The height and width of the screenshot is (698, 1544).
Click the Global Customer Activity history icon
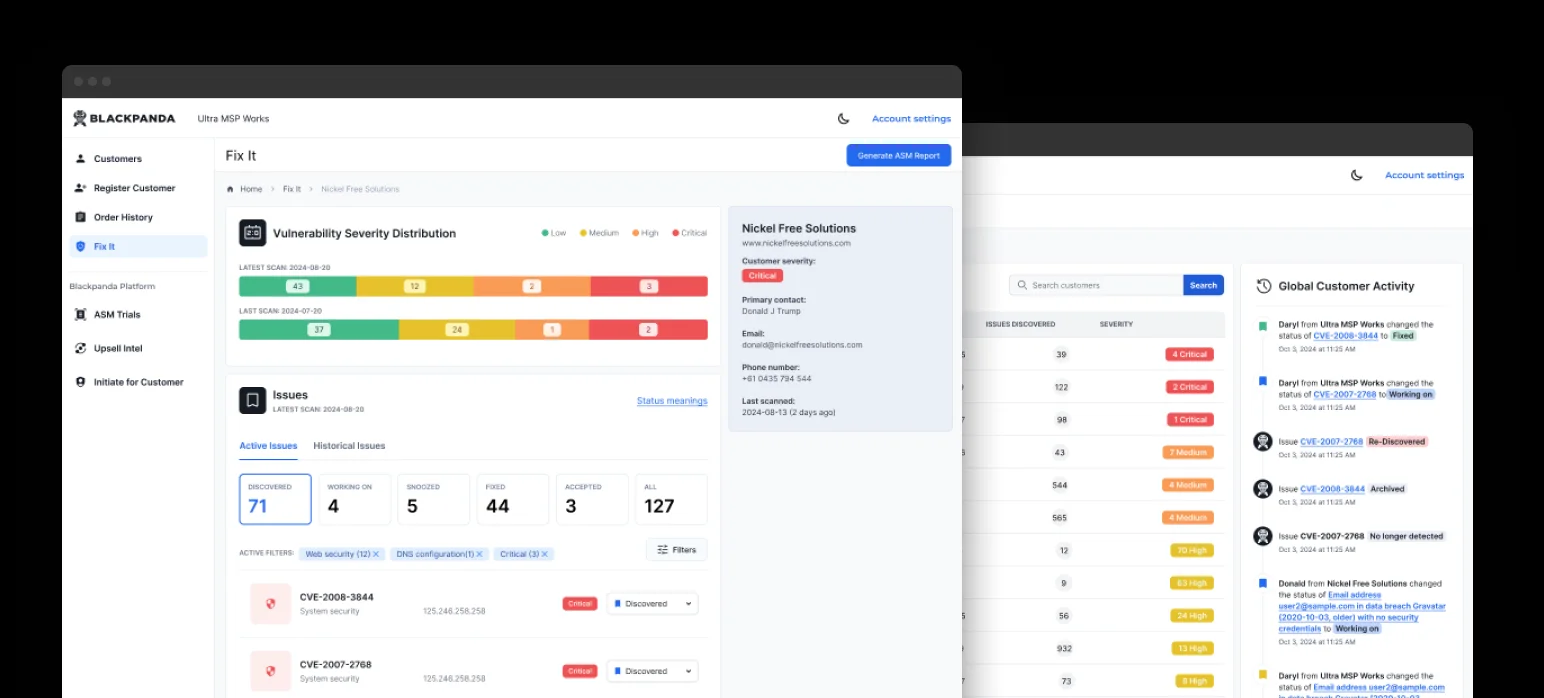coord(1264,286)
